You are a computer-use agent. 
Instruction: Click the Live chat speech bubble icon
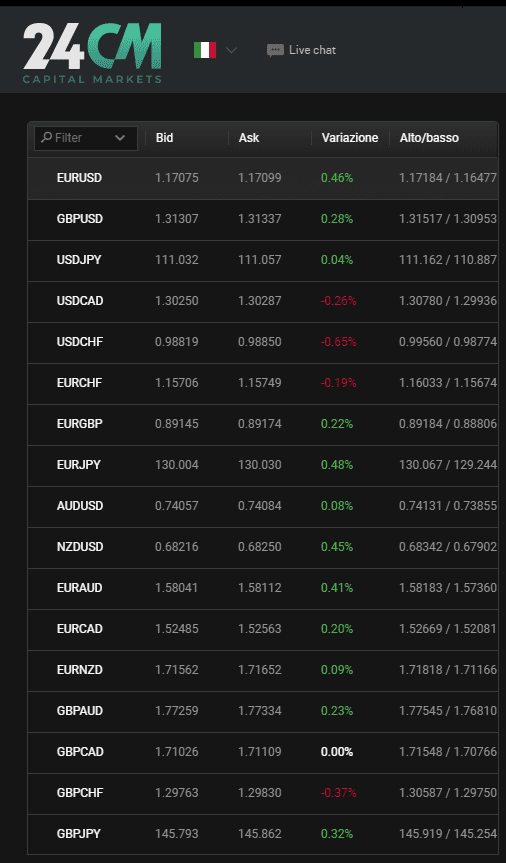pos(275,51)
